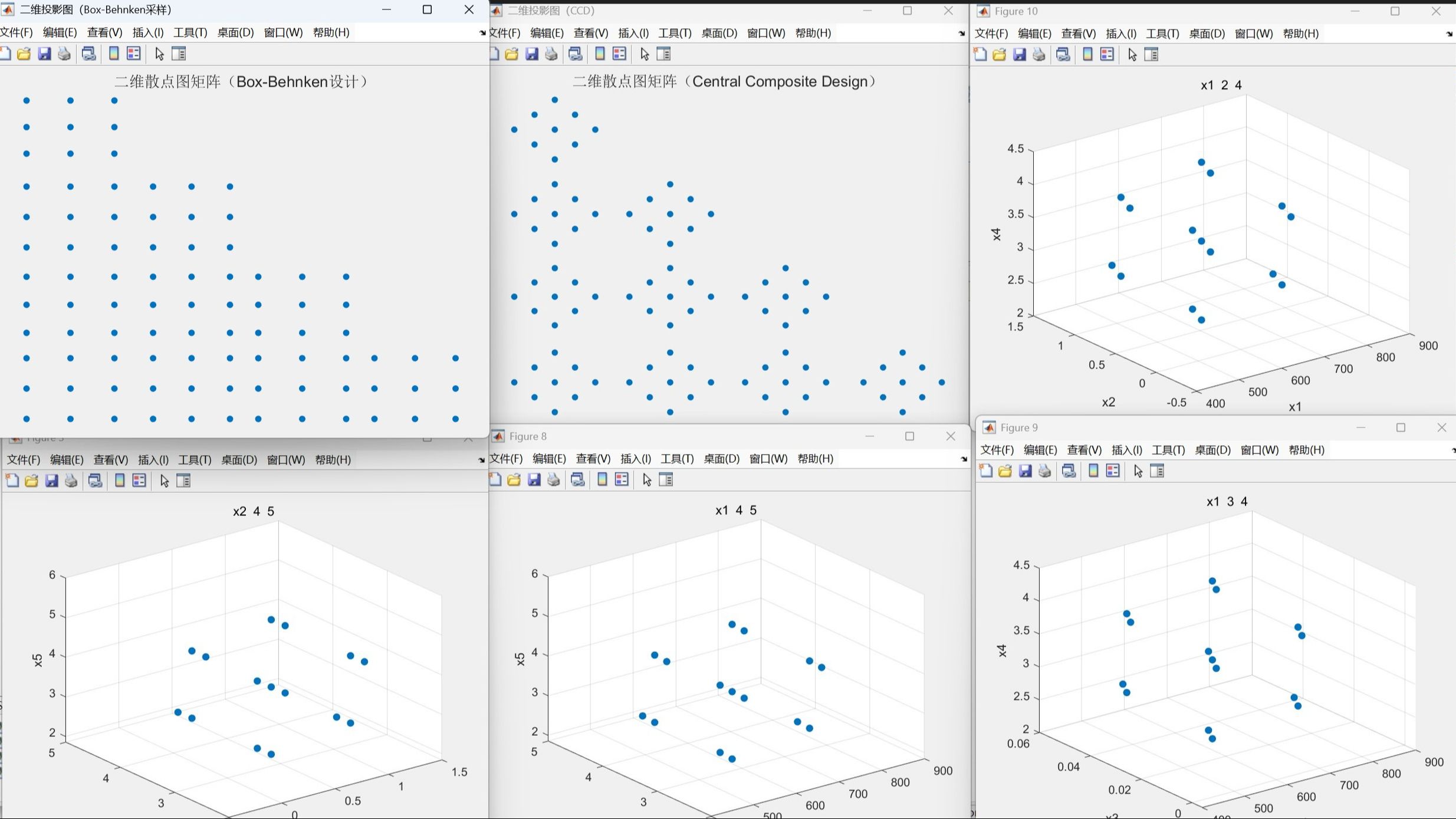This screenshot has width=1456, height=819.
Task: Click Save icon in Box-Behnken figure toolbar
Action: click(x=44, y=54)
